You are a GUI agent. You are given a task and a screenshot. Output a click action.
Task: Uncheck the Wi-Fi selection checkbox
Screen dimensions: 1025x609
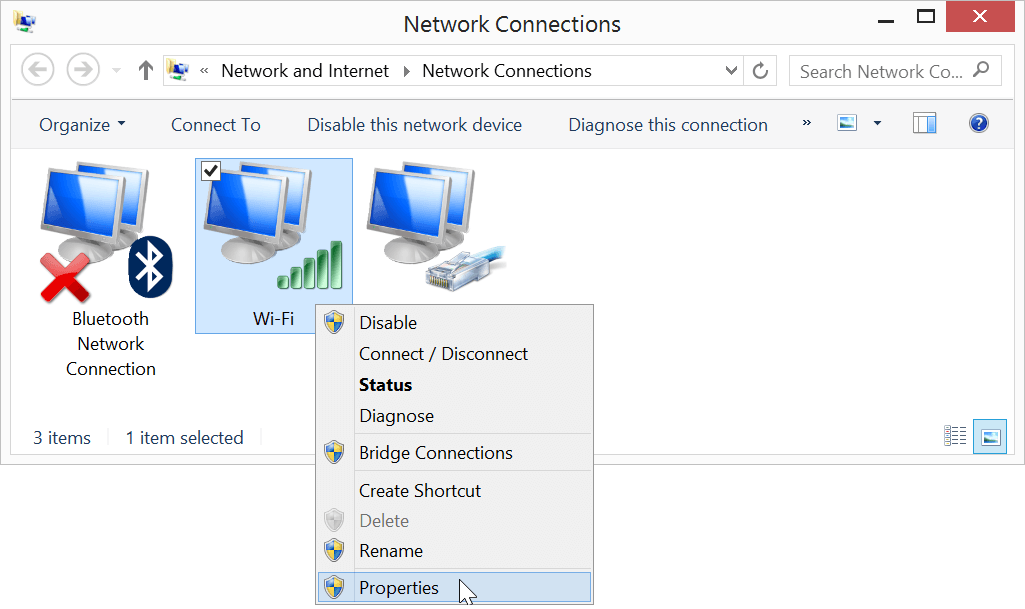click(x=210, y=170)
